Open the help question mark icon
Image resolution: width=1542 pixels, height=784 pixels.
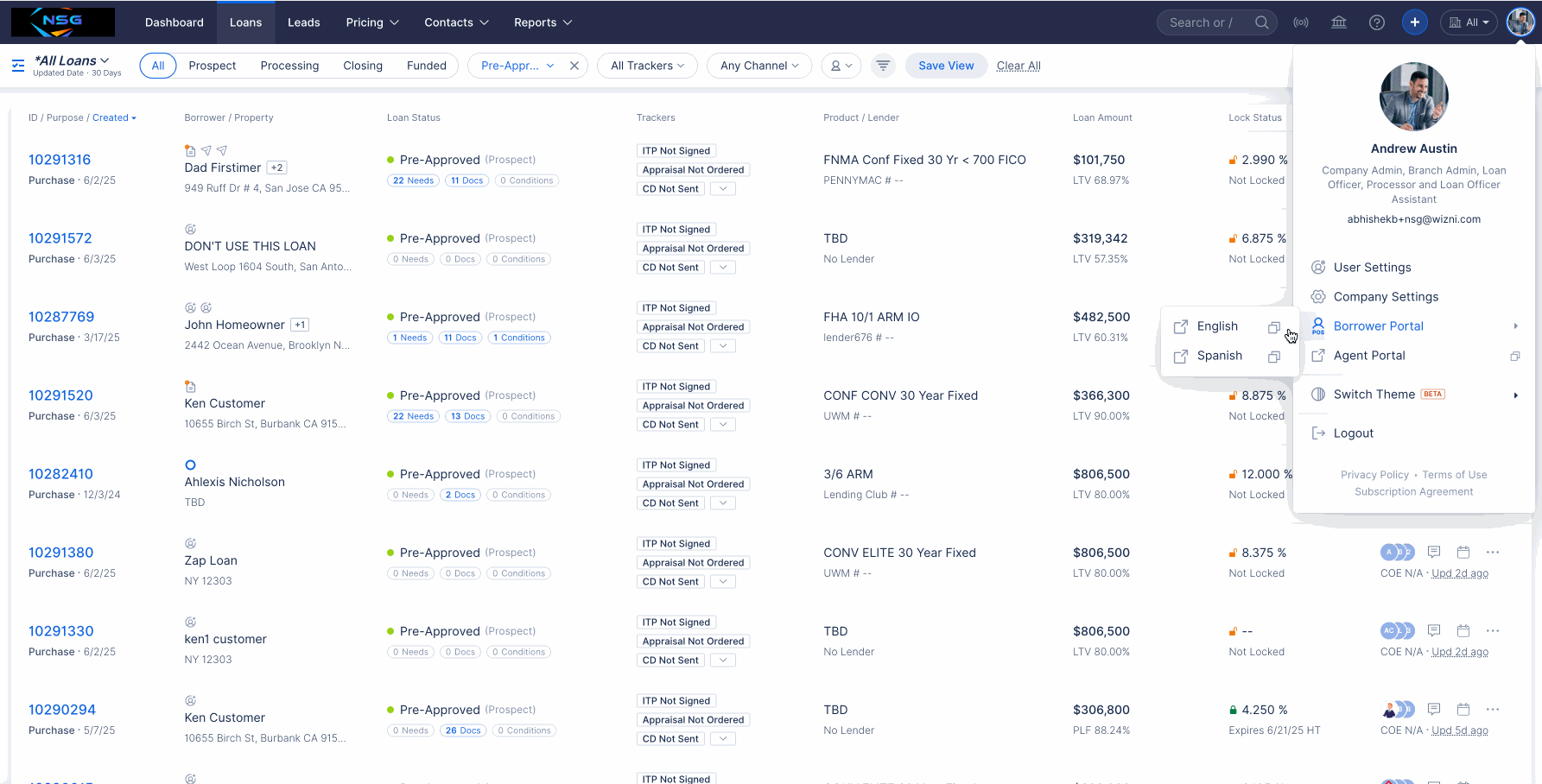point(1377,22)
